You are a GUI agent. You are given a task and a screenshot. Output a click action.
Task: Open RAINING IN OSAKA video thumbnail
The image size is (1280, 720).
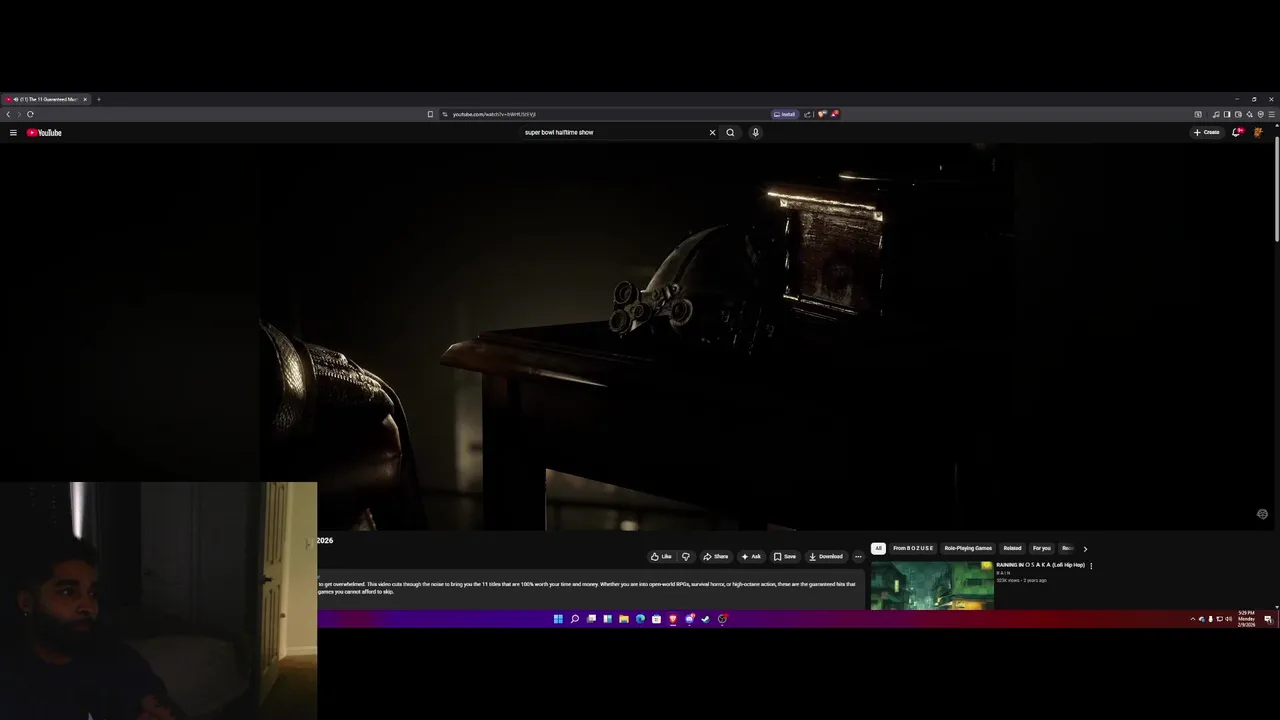pos(932,585)
